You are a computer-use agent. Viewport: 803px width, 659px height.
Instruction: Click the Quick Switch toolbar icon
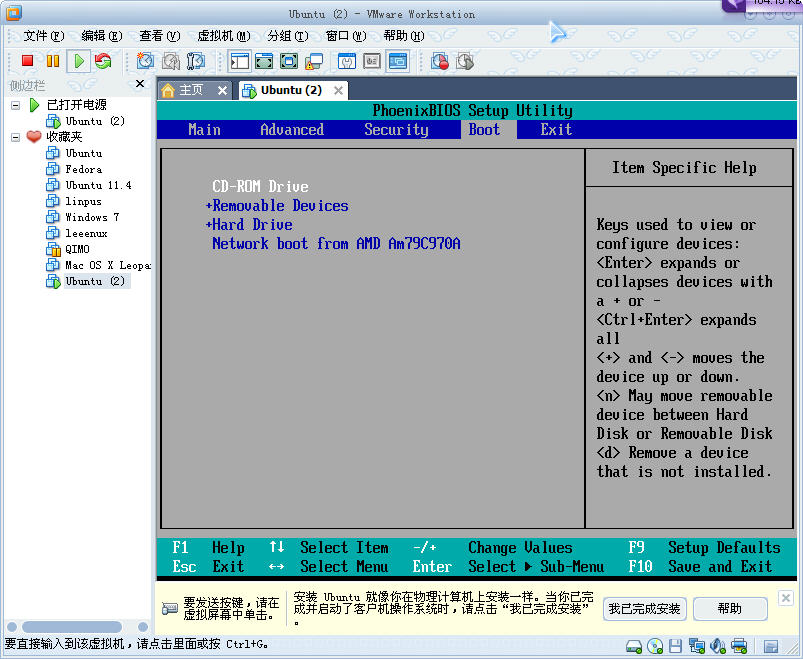pyautogui.click(x=264, y=61)
